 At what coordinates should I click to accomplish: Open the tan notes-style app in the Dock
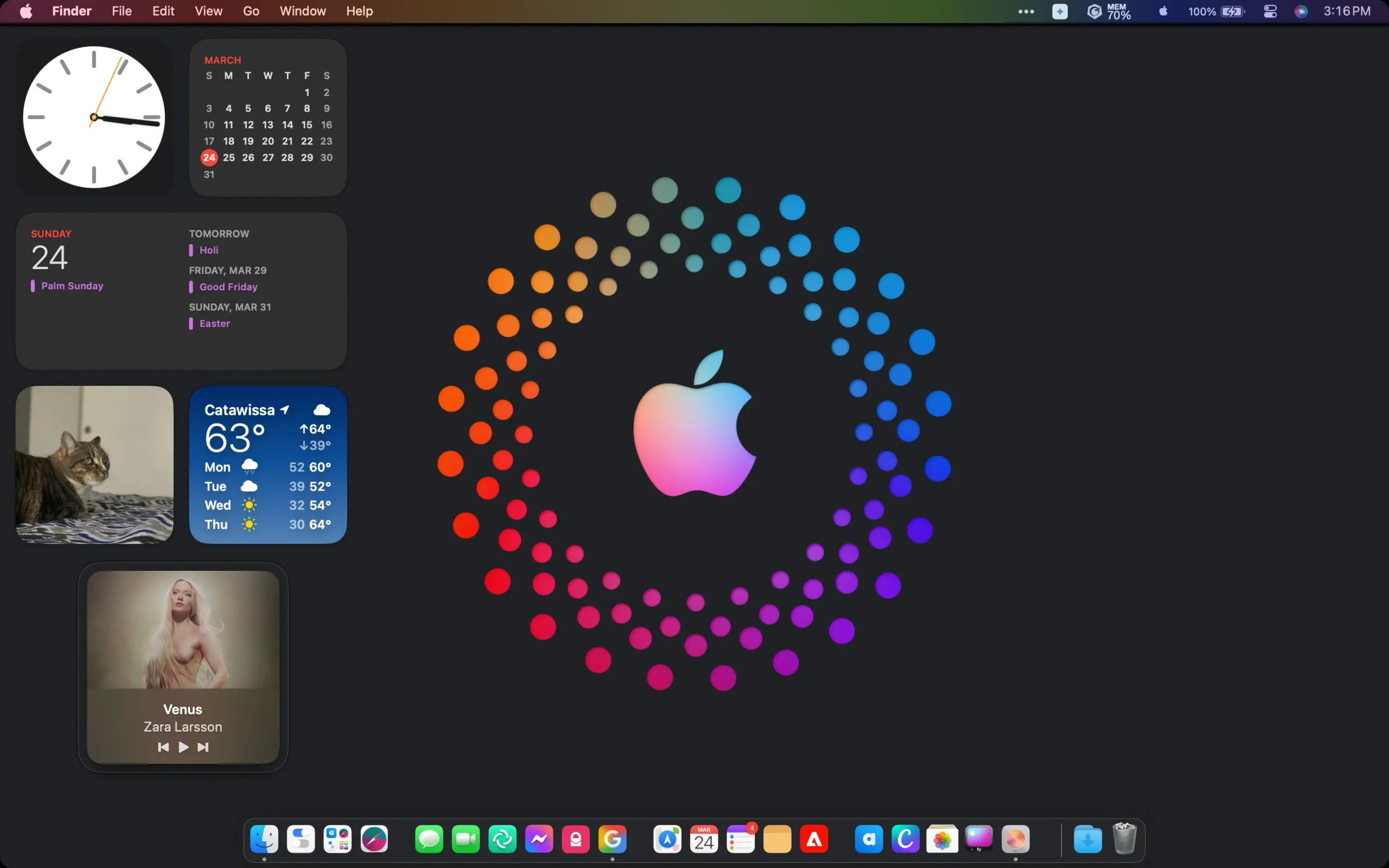(x=778, y=839)
